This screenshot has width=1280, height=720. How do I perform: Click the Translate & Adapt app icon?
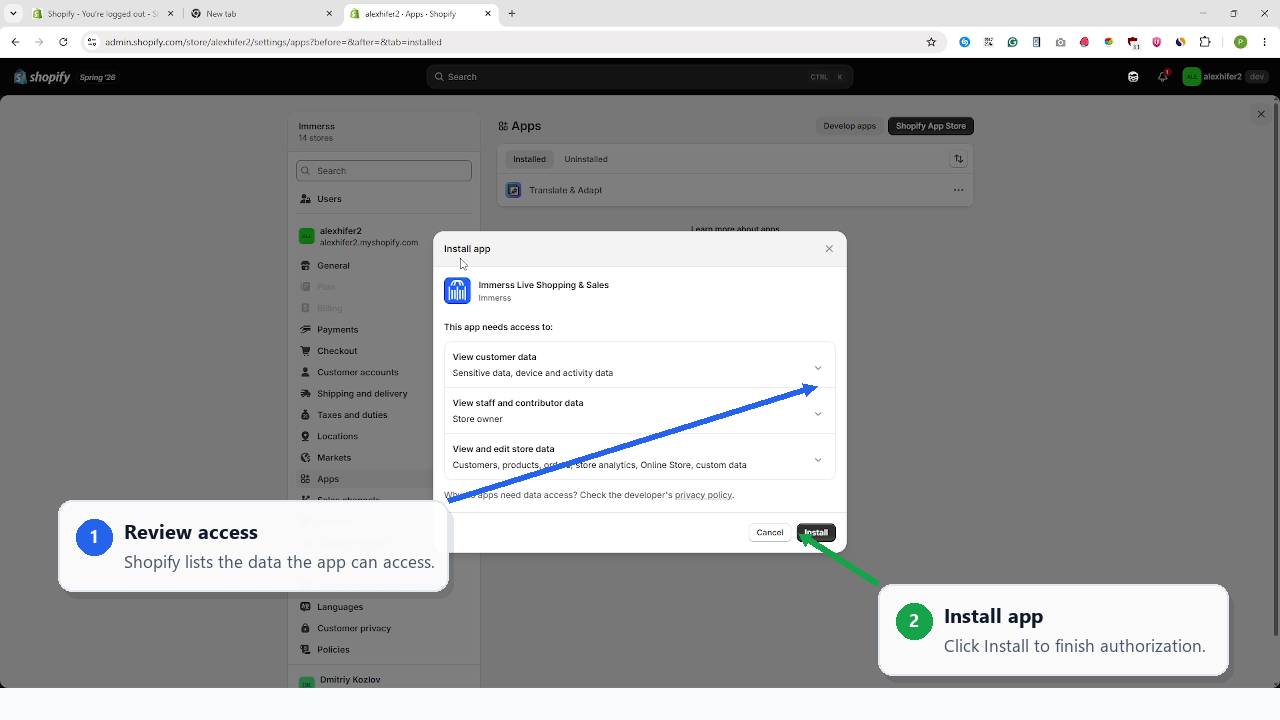click(x=513, y=190)
